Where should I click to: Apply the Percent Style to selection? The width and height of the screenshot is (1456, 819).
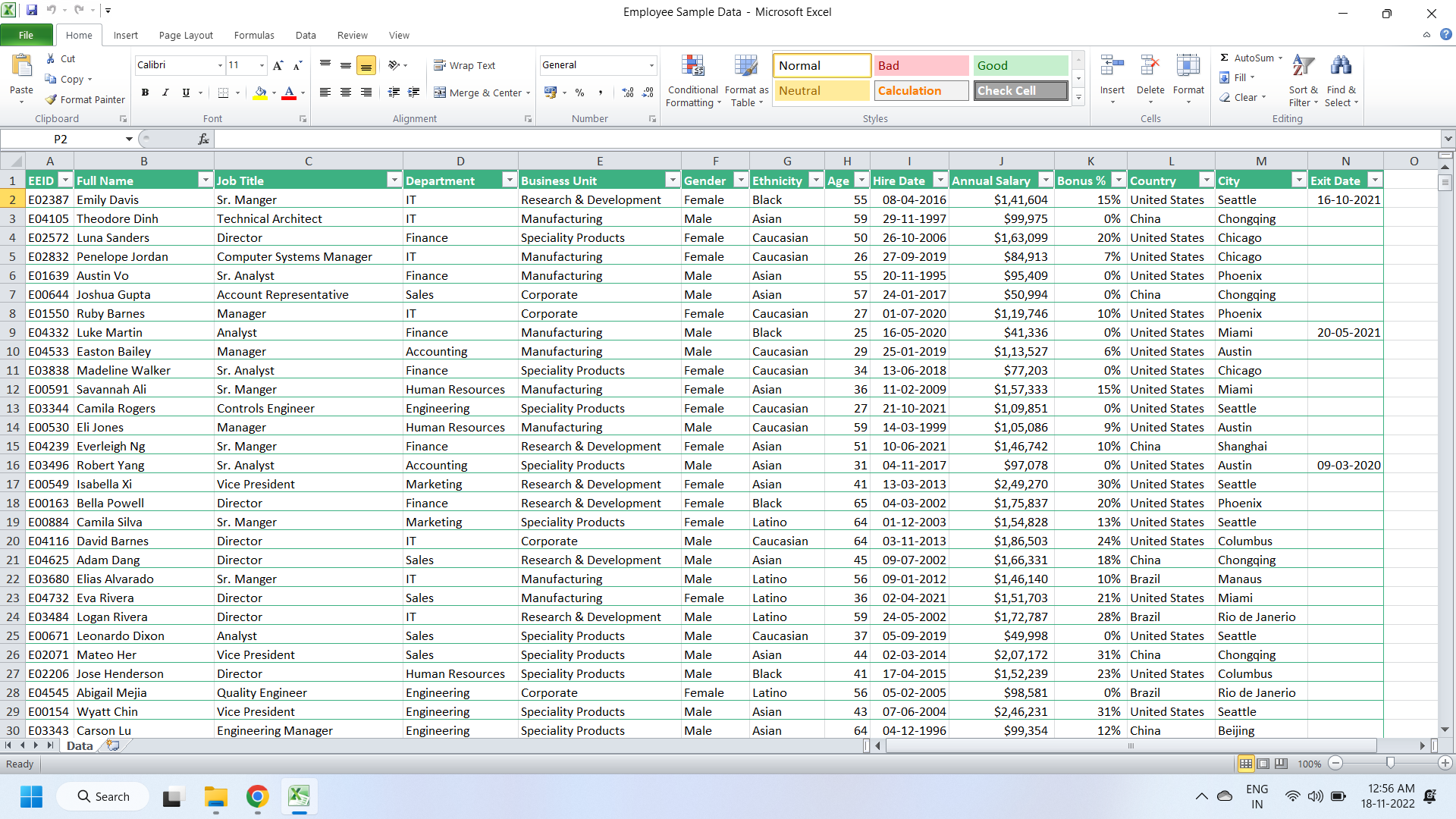pos(579,93)
